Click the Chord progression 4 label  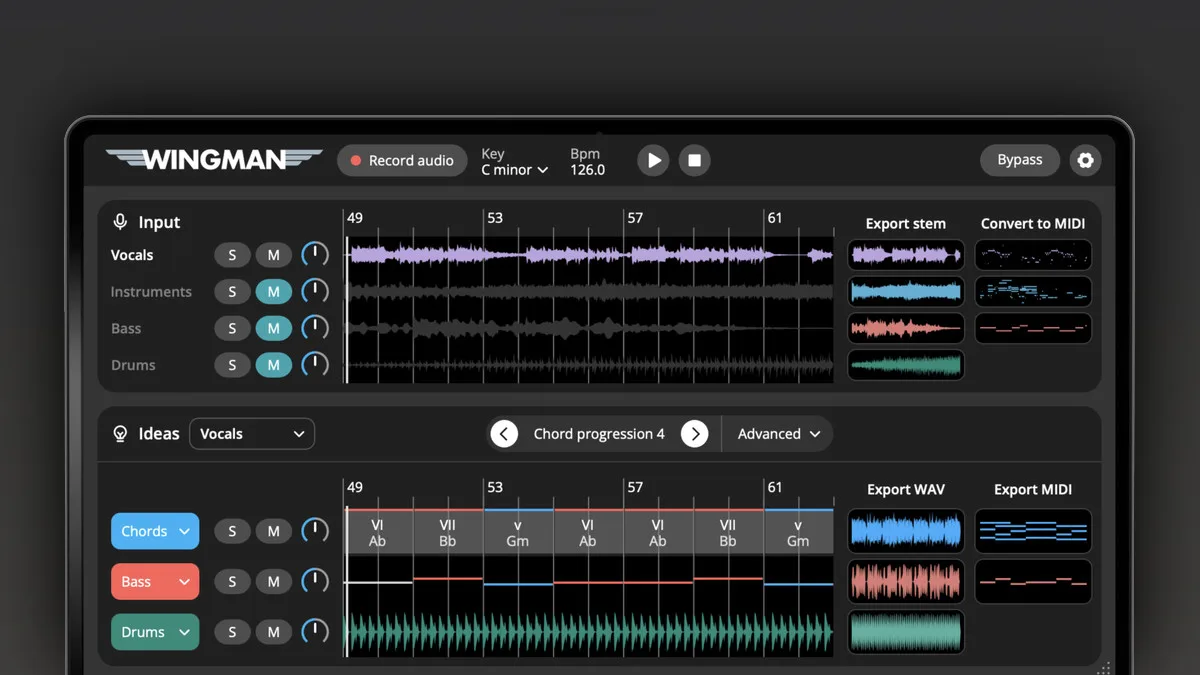click(599, 434)
